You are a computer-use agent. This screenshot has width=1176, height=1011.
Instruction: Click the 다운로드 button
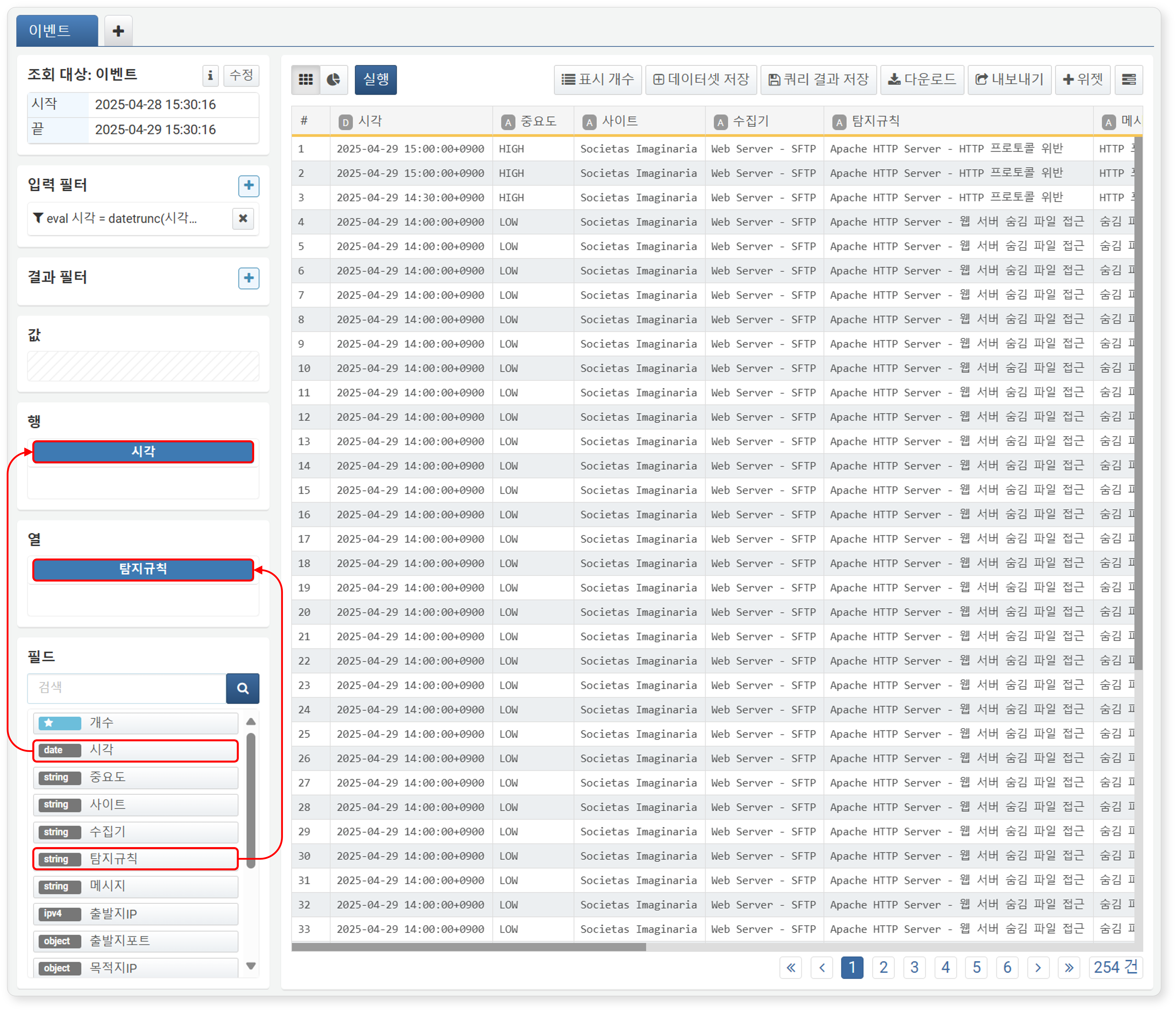922,79
